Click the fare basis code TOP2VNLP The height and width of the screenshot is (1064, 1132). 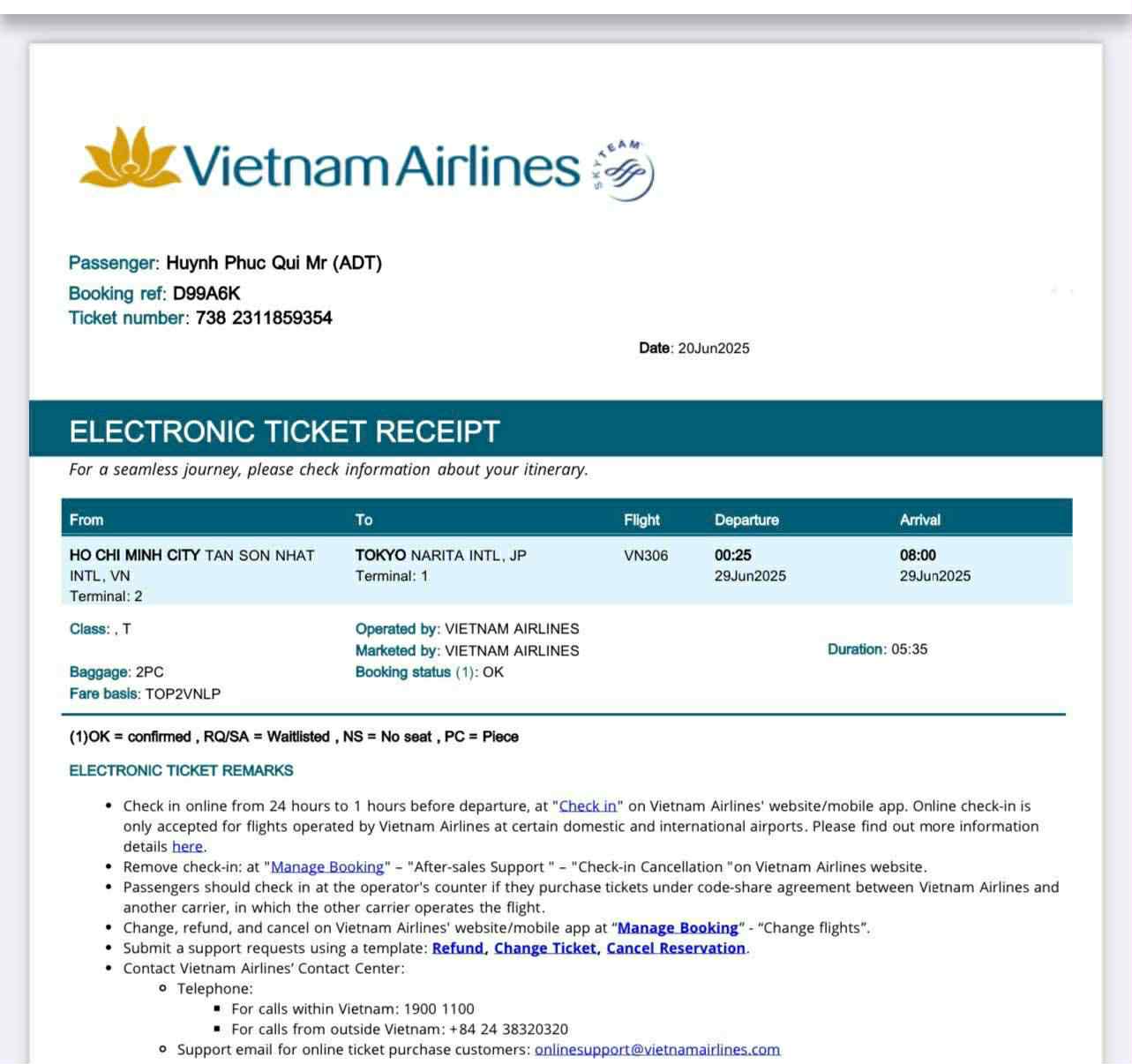coord(183,694)
